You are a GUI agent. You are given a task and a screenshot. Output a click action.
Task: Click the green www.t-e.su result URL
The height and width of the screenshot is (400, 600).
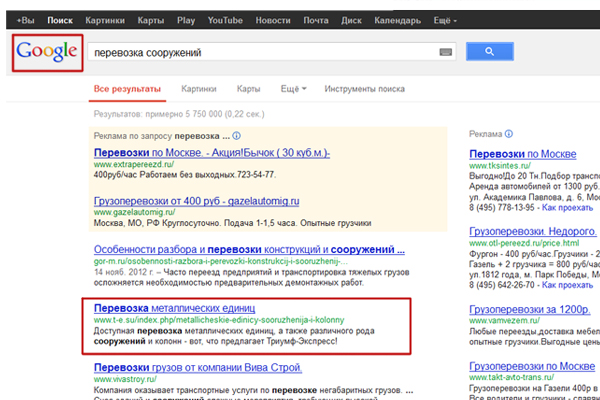(219, 320)
